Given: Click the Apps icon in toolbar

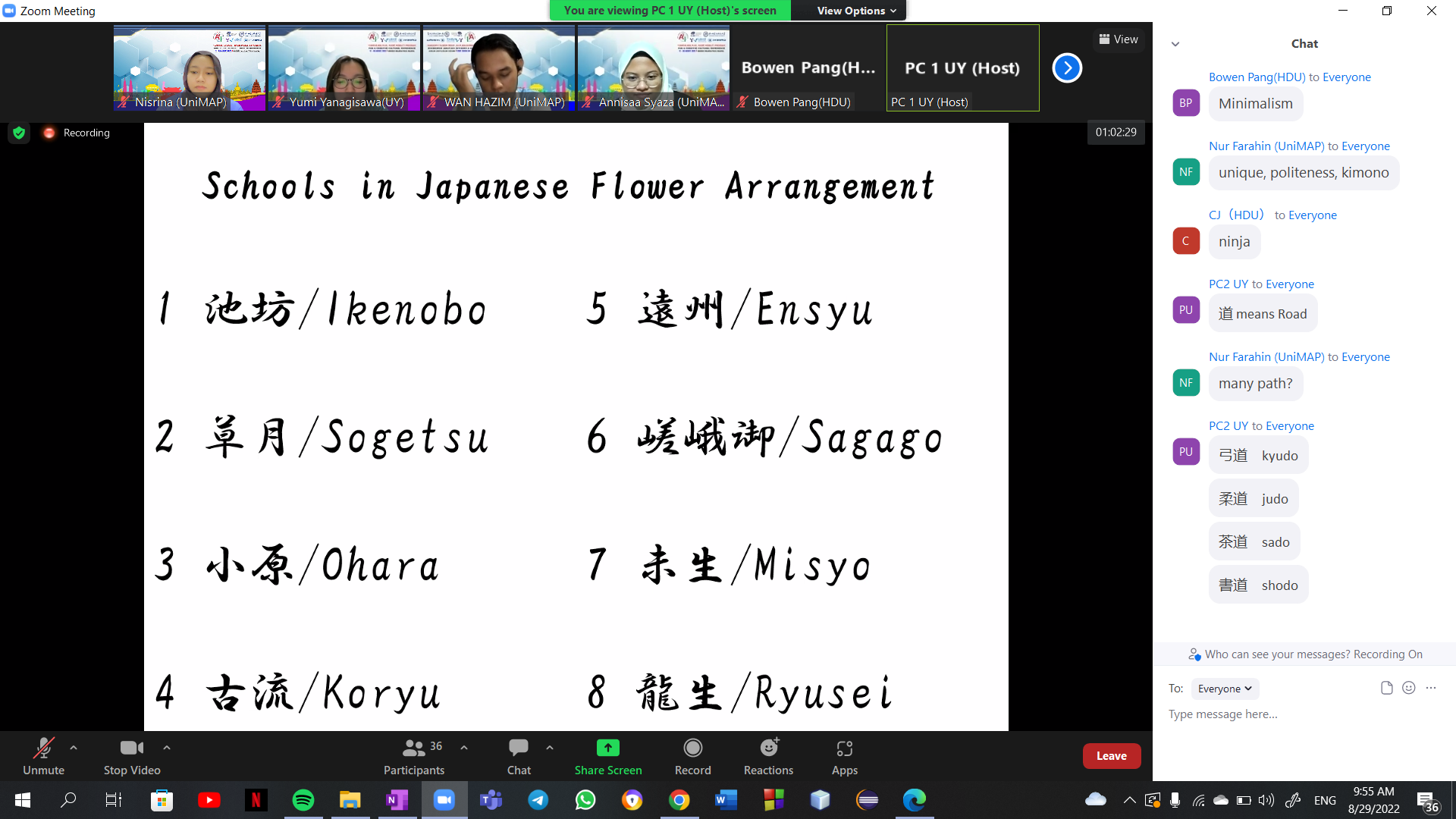Looking at the screenshot, I should [844, 748].
